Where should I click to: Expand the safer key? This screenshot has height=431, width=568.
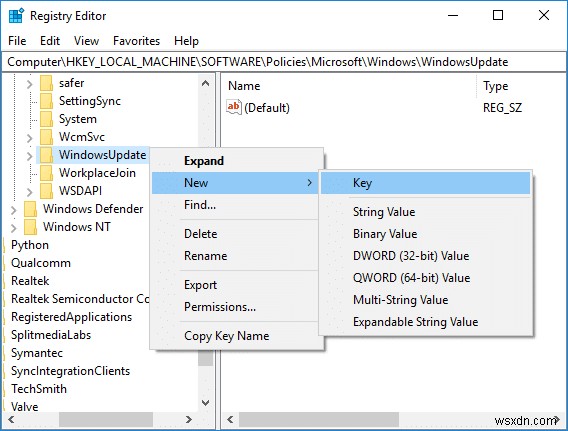30,84
